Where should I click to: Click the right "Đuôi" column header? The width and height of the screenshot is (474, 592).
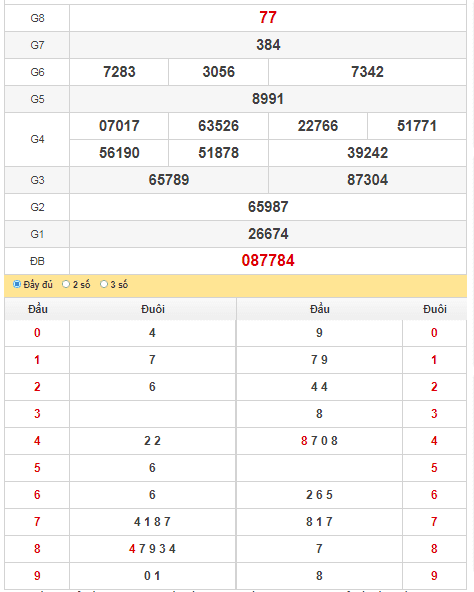tap(435, 309)
